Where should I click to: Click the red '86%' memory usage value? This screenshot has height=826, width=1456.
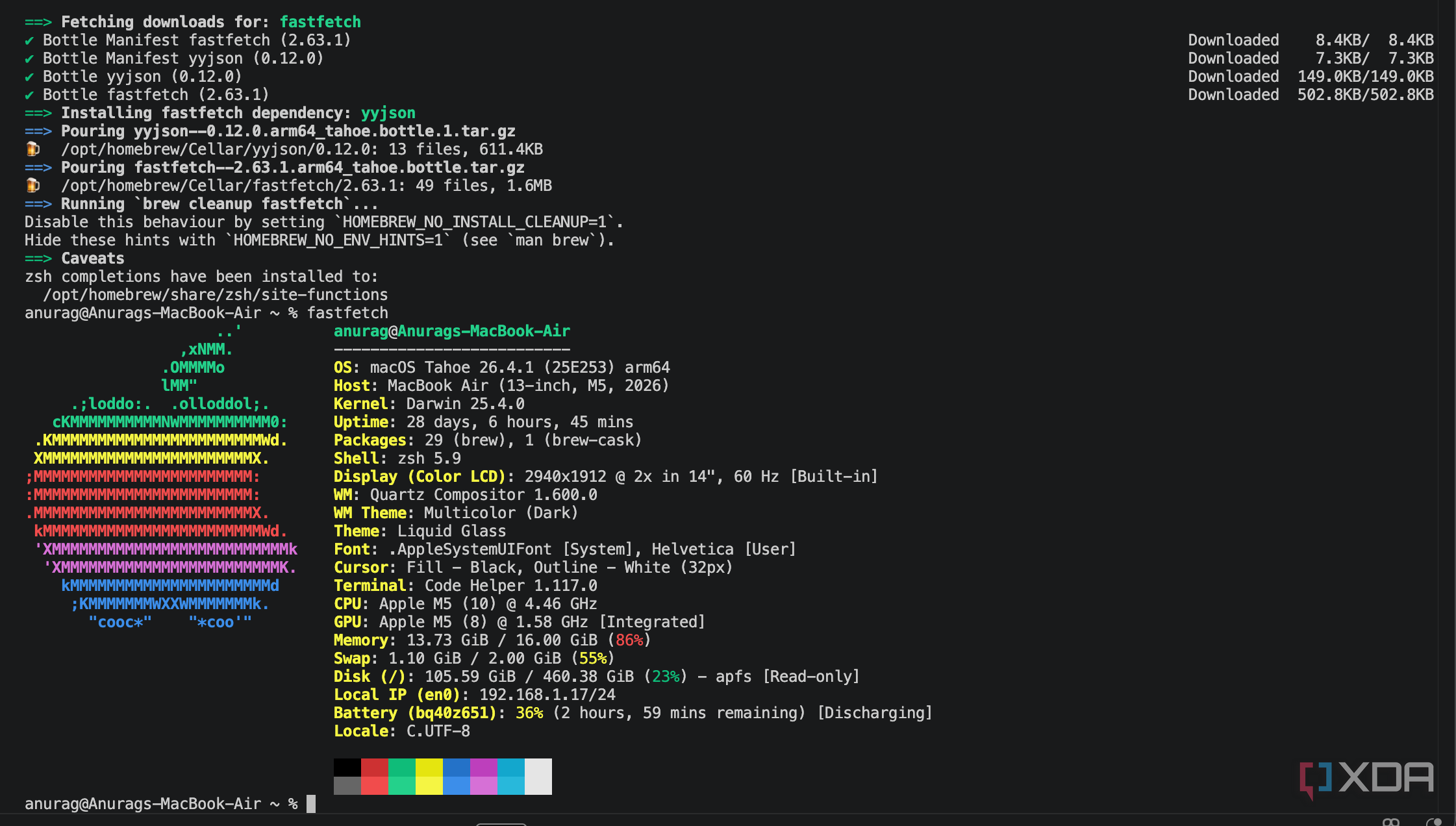click(x=629, y=640)
